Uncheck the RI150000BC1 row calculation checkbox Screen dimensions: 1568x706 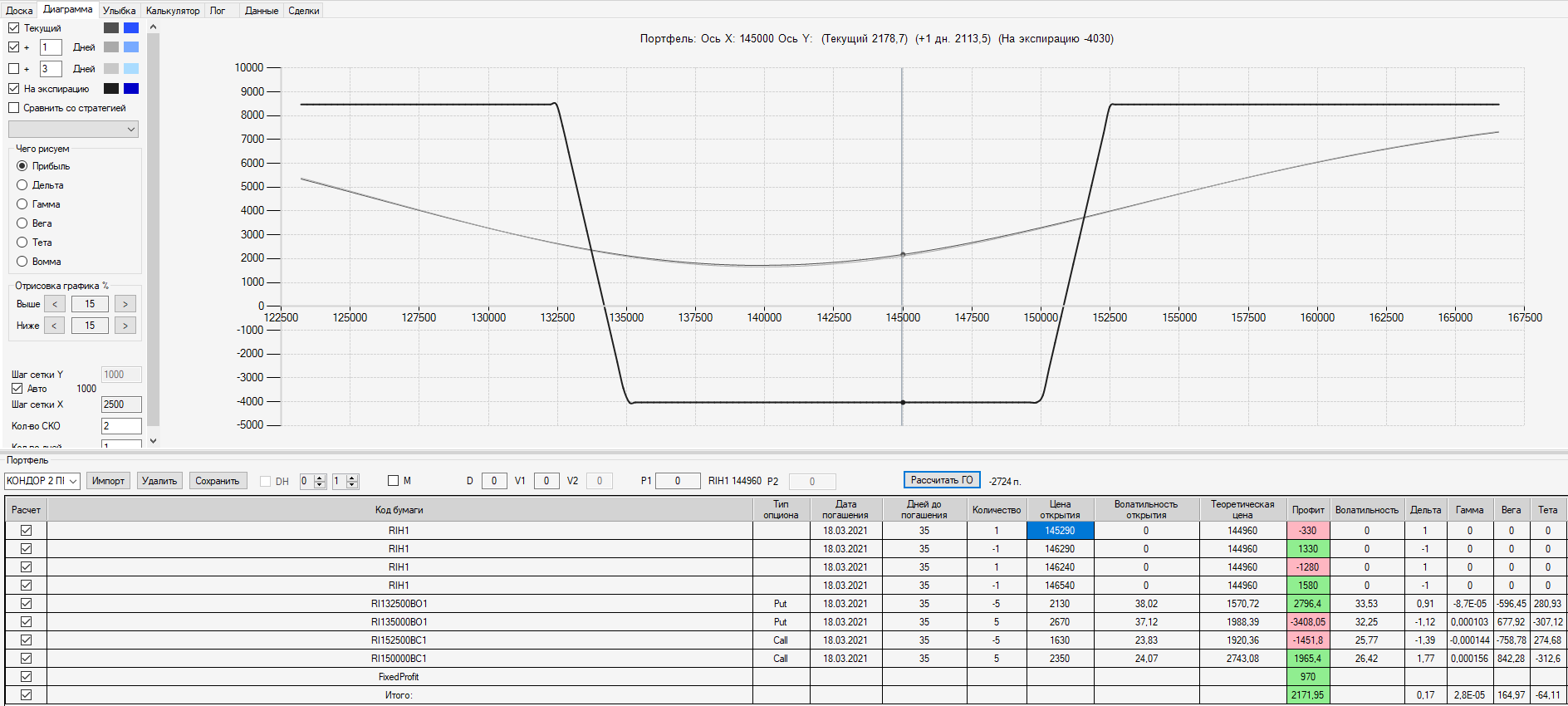pyautogui.click(x=27, y=659)
